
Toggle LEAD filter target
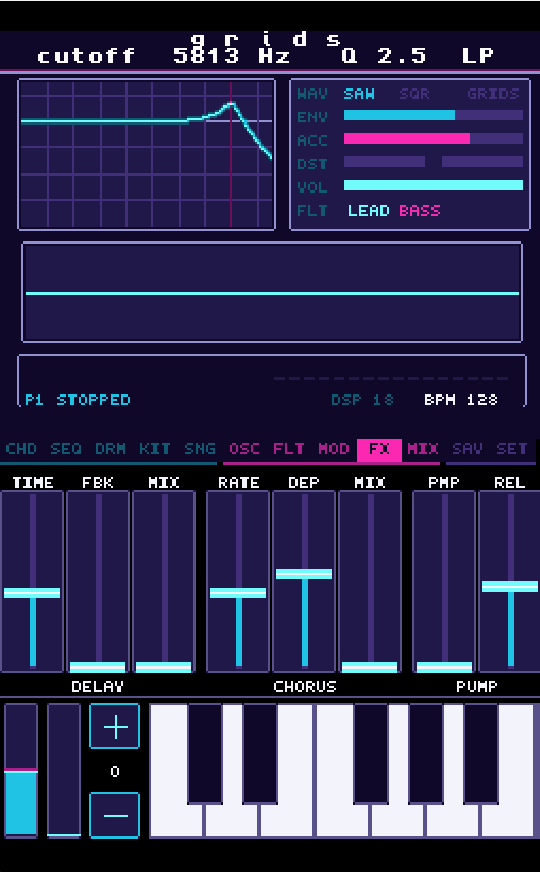point(368,210)
